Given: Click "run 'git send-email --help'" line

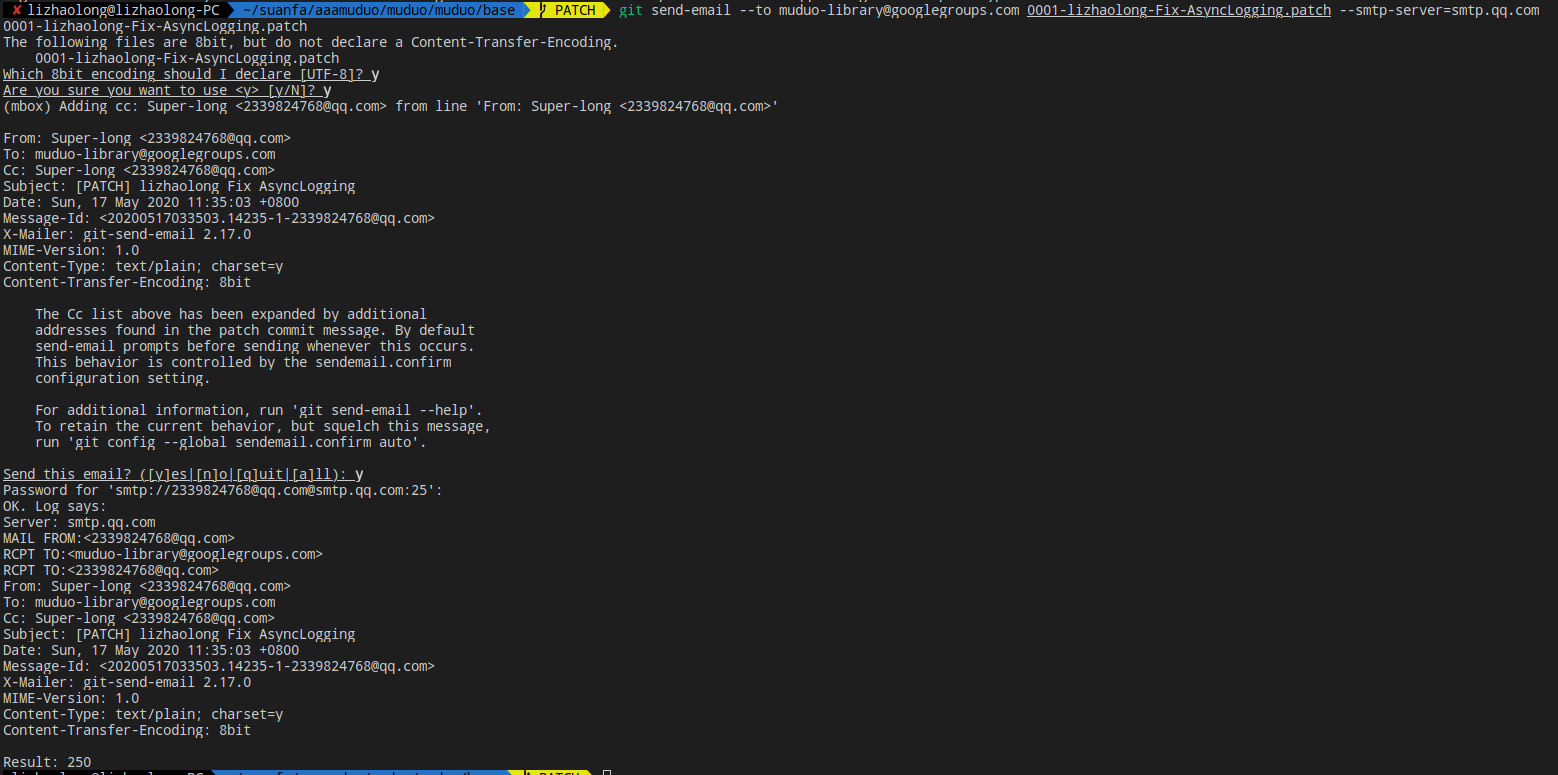Looking at the screenshot, I should tap(259, 410).
